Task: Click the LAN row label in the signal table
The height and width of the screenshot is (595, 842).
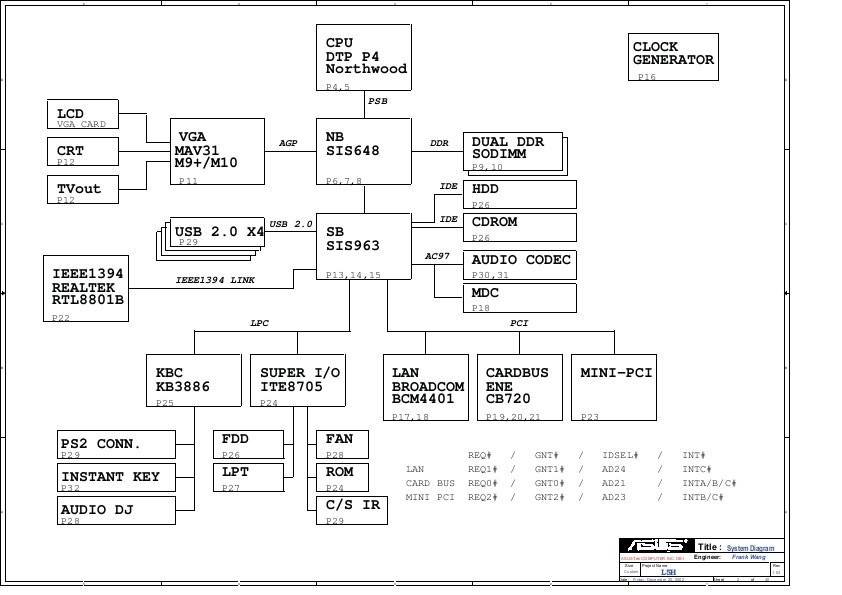Action: (x=415, y=469)
